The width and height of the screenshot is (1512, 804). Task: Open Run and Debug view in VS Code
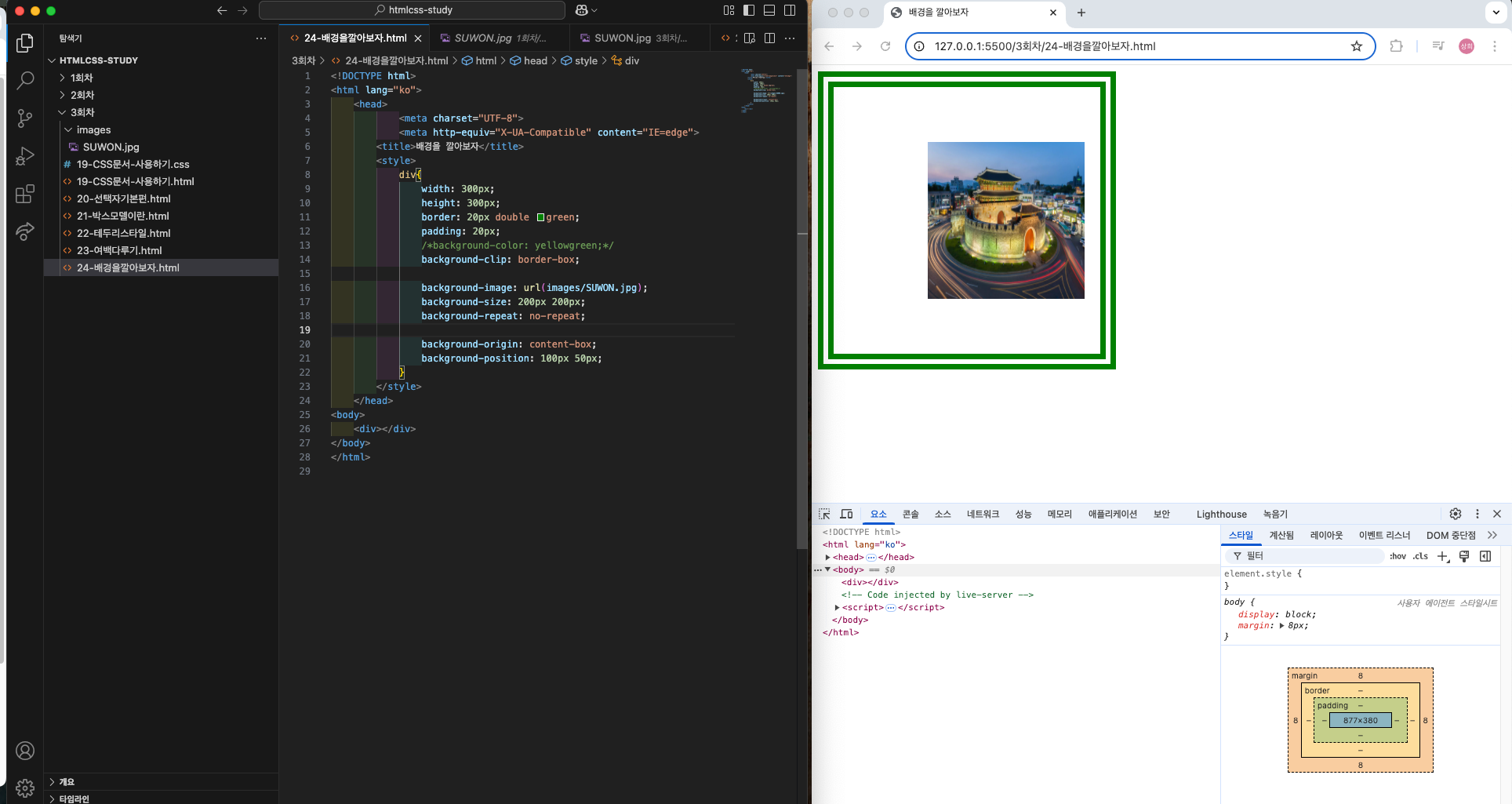(x=25, y=156)
